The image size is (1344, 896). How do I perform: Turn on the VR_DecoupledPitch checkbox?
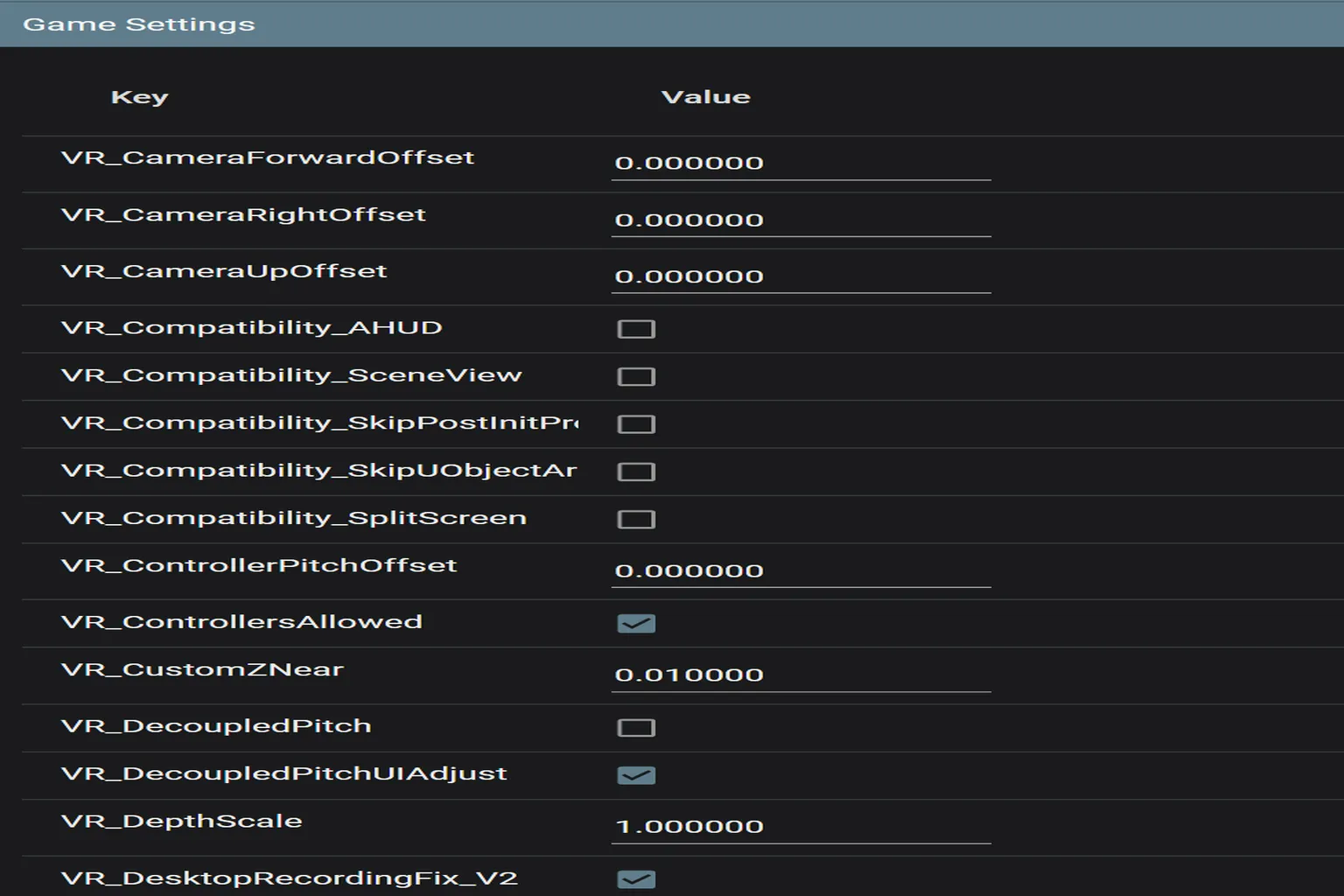(x=636, y=728)
